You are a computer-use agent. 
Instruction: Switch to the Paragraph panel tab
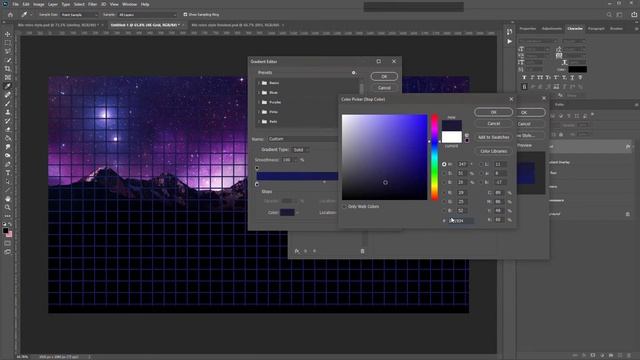596,29
